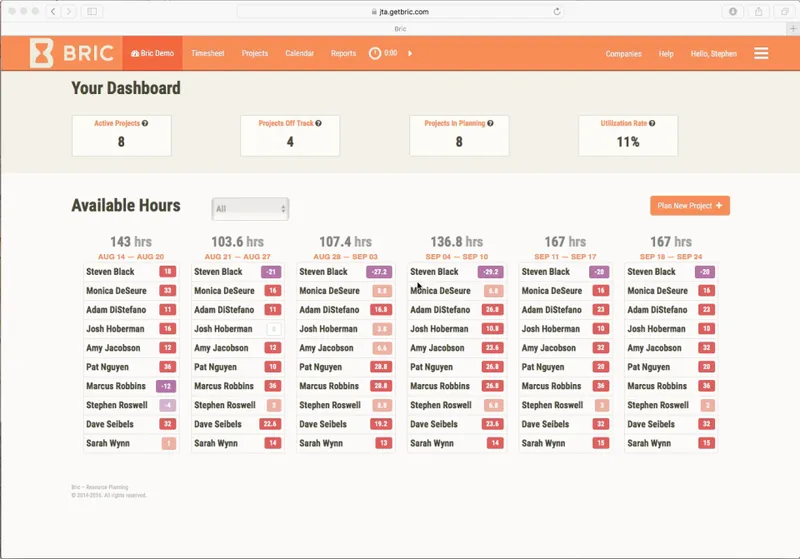Click Active Projects help question icon

pos(145,123)
